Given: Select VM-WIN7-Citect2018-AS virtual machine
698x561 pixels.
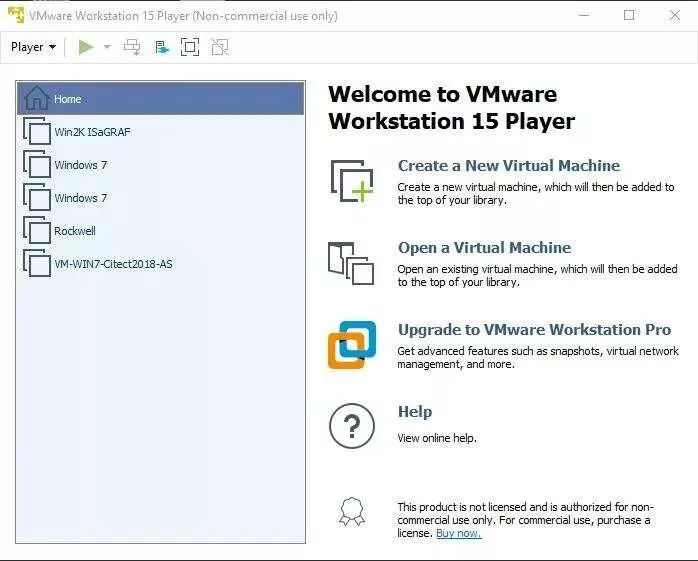Looking at the screenshot, I should [161, 264].
